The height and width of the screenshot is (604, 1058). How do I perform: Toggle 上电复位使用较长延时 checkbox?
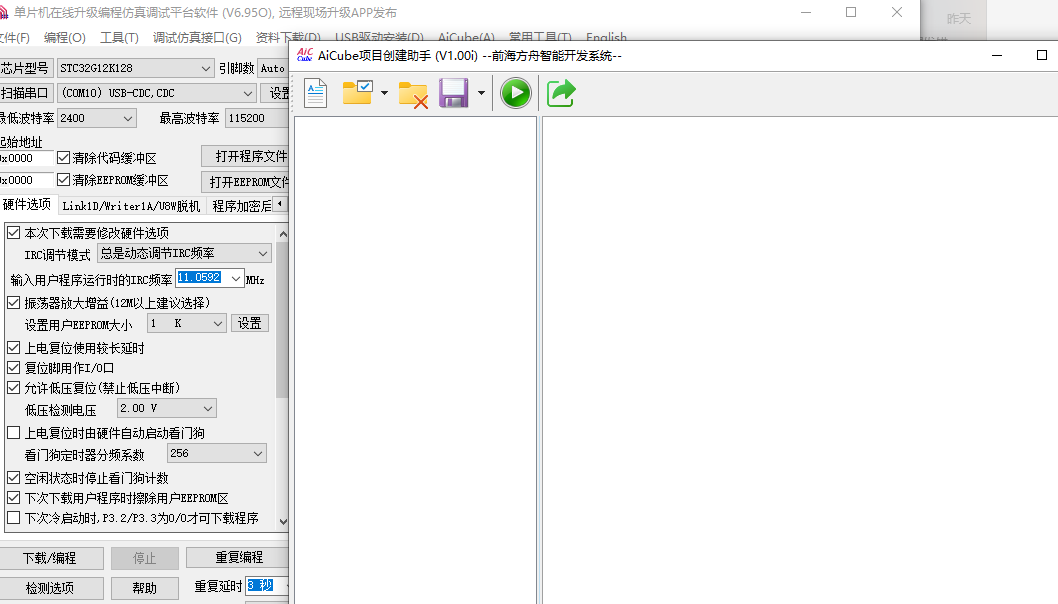[13, 348]
